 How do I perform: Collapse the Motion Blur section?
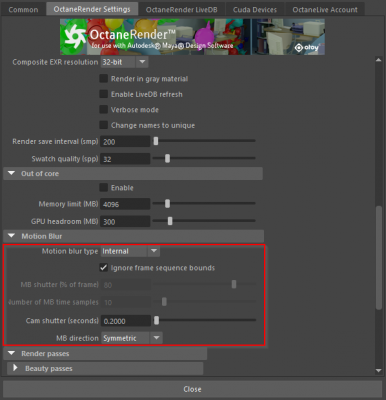(11, 236)
